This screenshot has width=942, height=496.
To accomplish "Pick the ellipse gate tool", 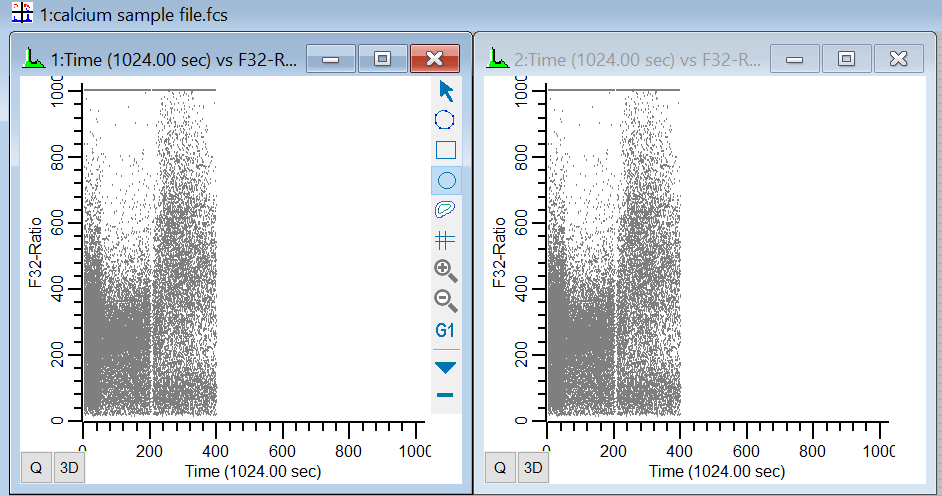I will tap(446, 181).
